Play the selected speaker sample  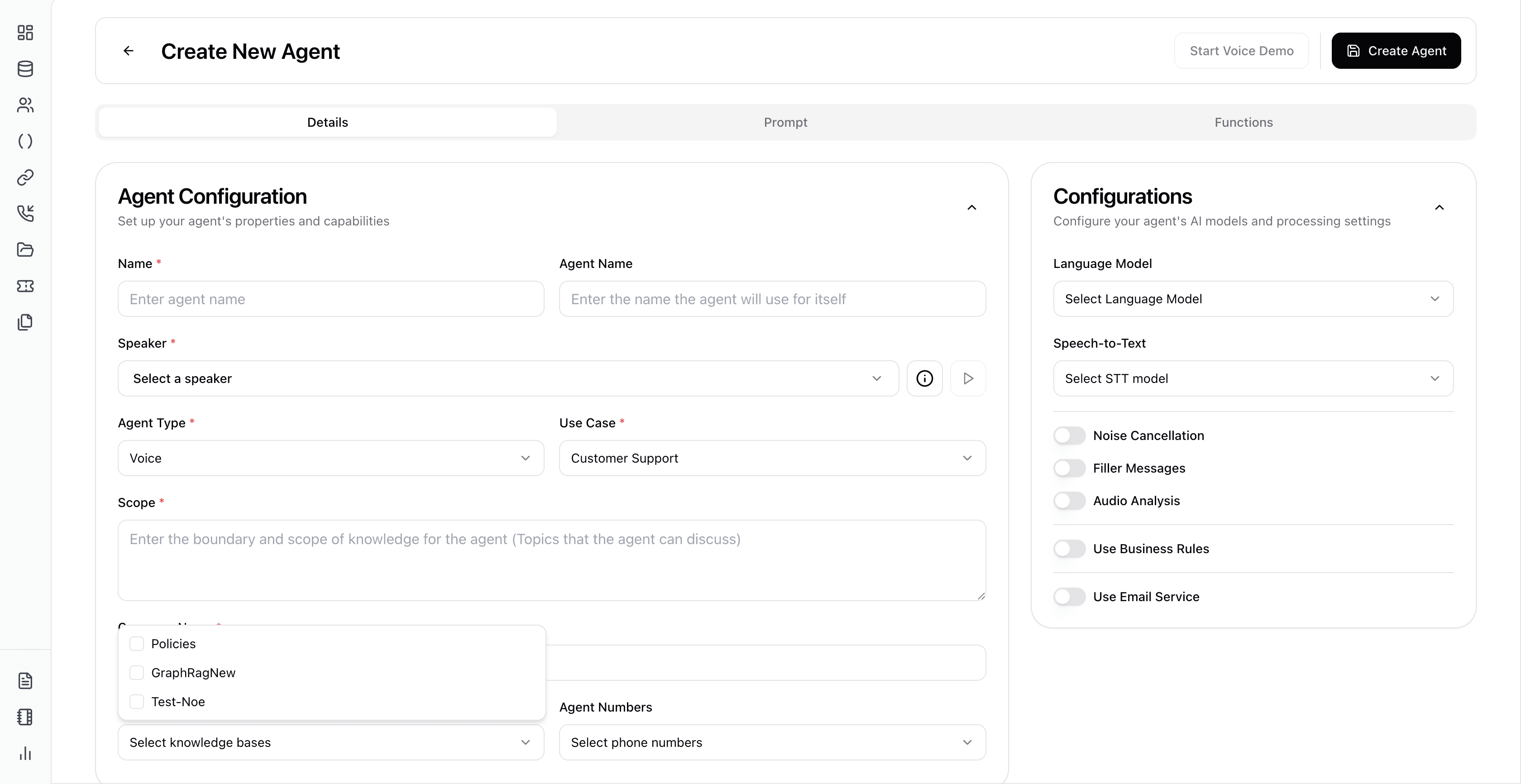tap(967, 378)
